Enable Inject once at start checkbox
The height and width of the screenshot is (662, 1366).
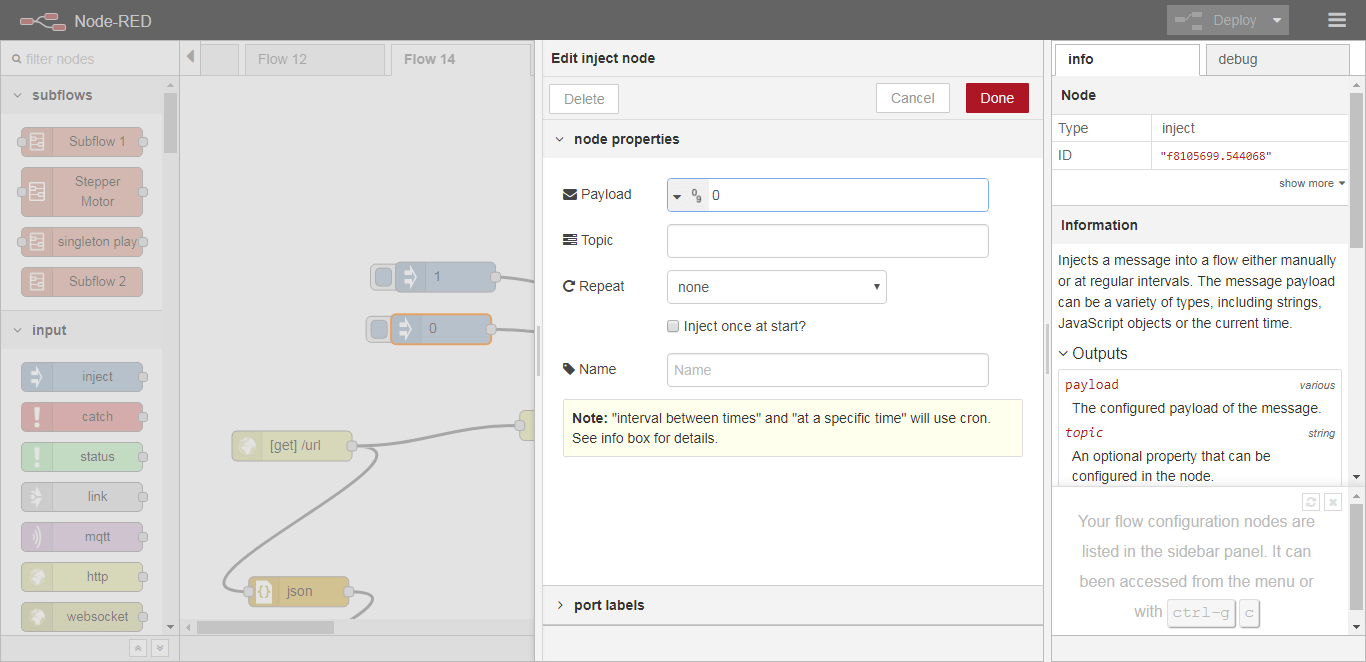674,326
